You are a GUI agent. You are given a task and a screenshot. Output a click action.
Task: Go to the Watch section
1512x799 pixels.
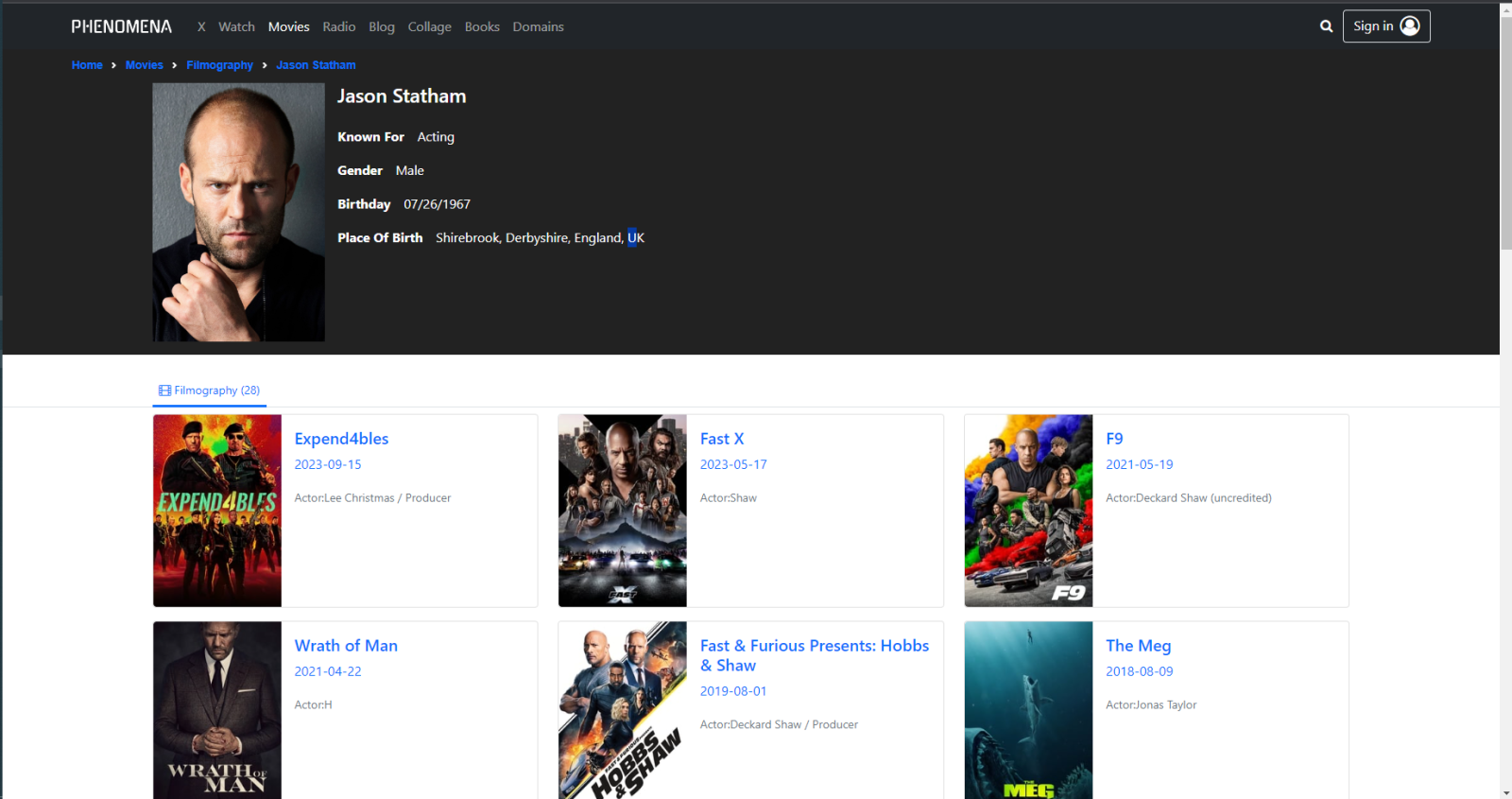click(236, 26)
